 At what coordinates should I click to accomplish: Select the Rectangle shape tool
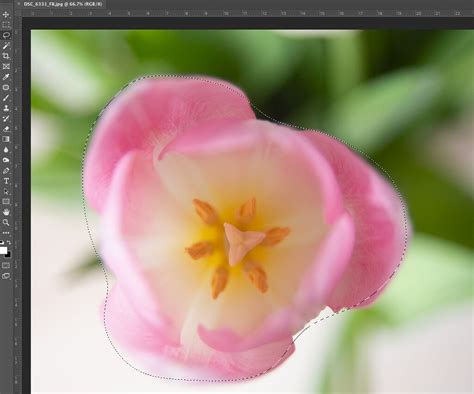[x=6, y=202]
